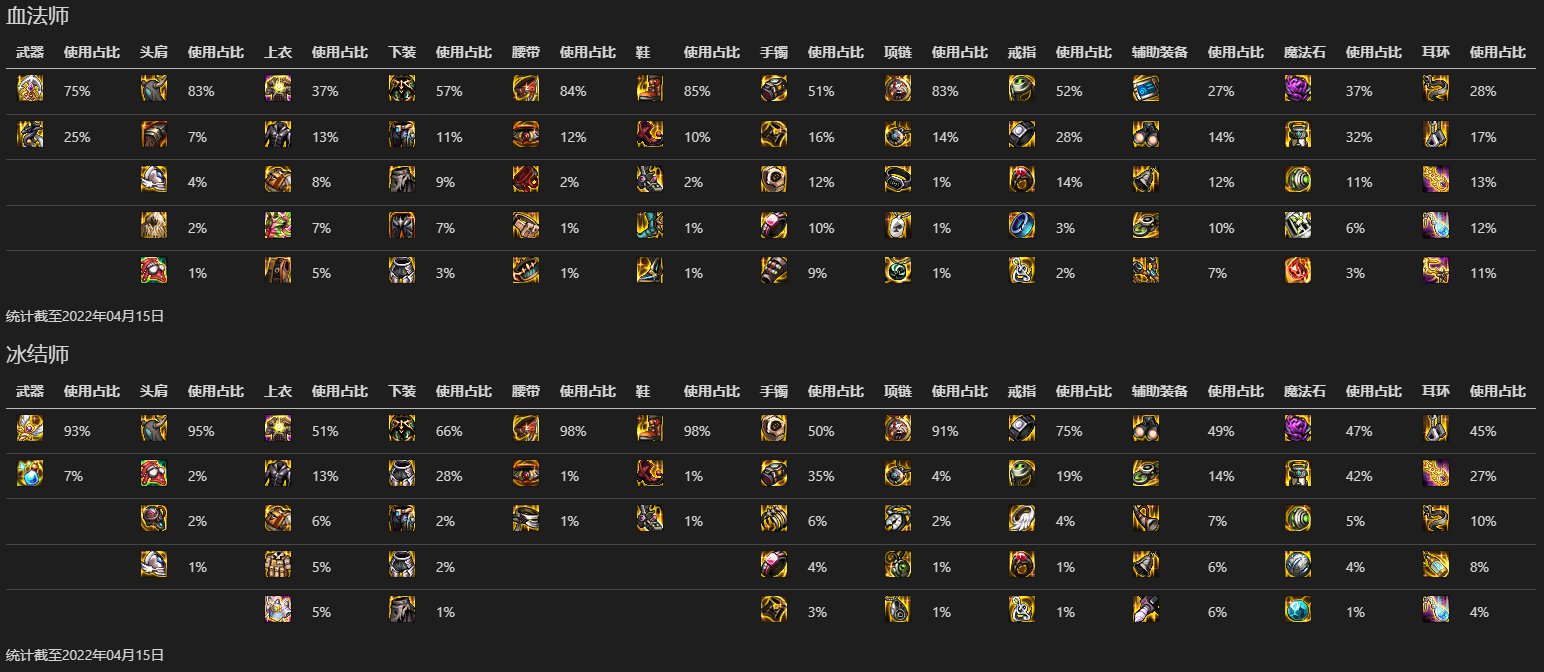Click the 血法师 section heading
The image size is (1544, 672).
pos(38,15)
